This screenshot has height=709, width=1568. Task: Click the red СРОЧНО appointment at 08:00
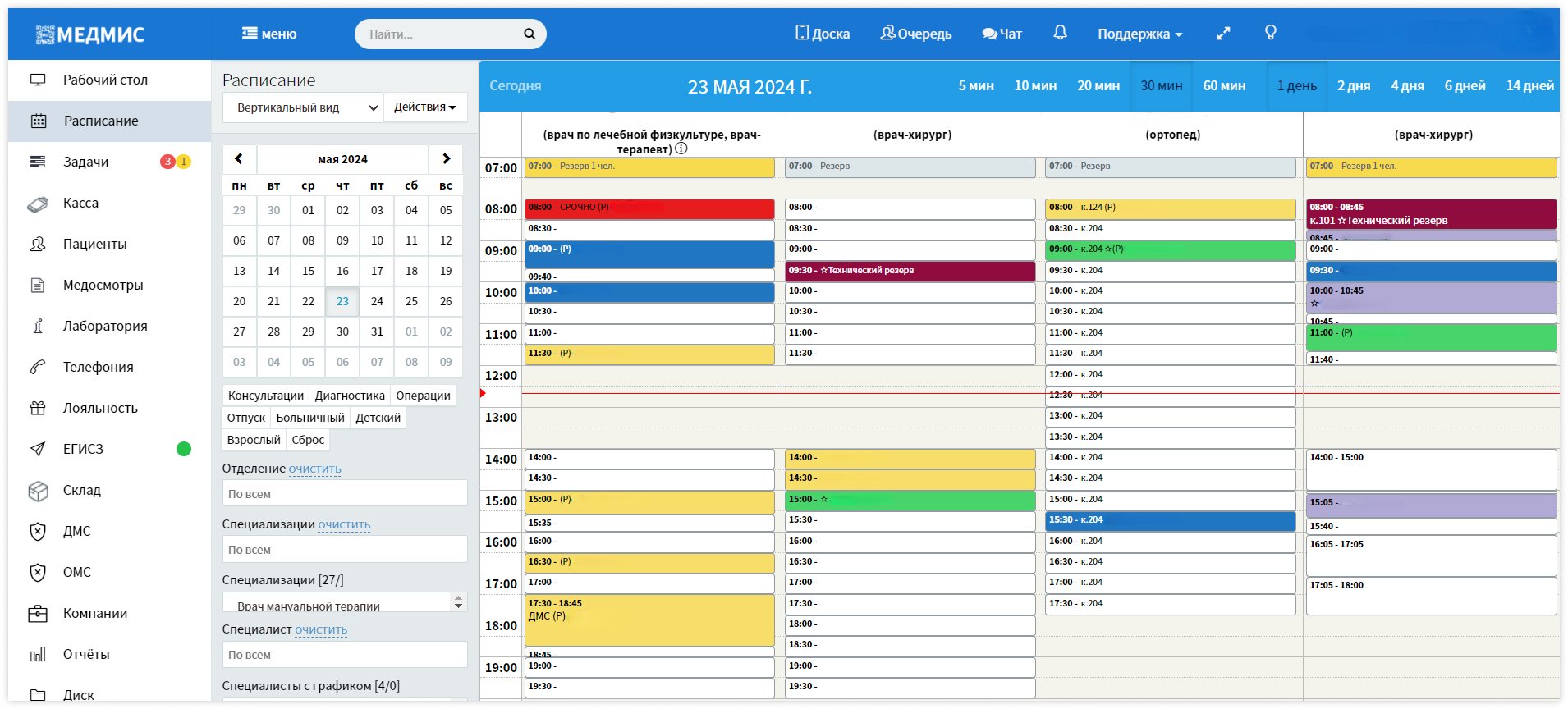tap(649, 208)
